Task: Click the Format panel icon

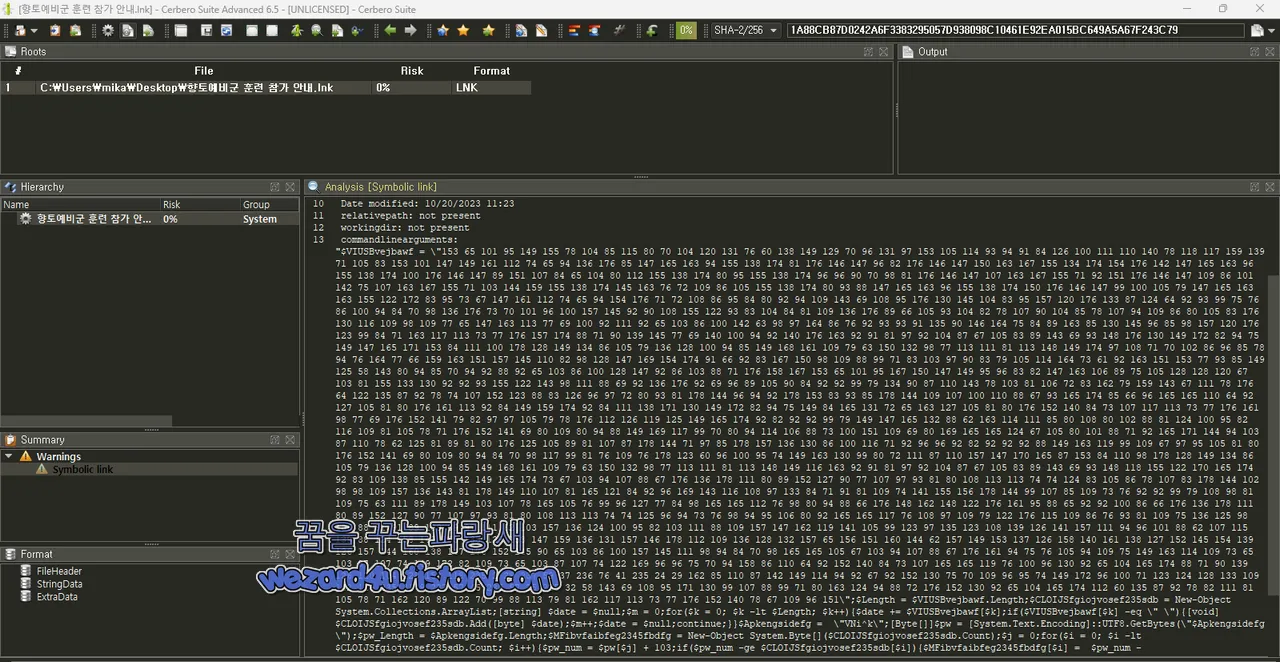Action: click(10, 554)
